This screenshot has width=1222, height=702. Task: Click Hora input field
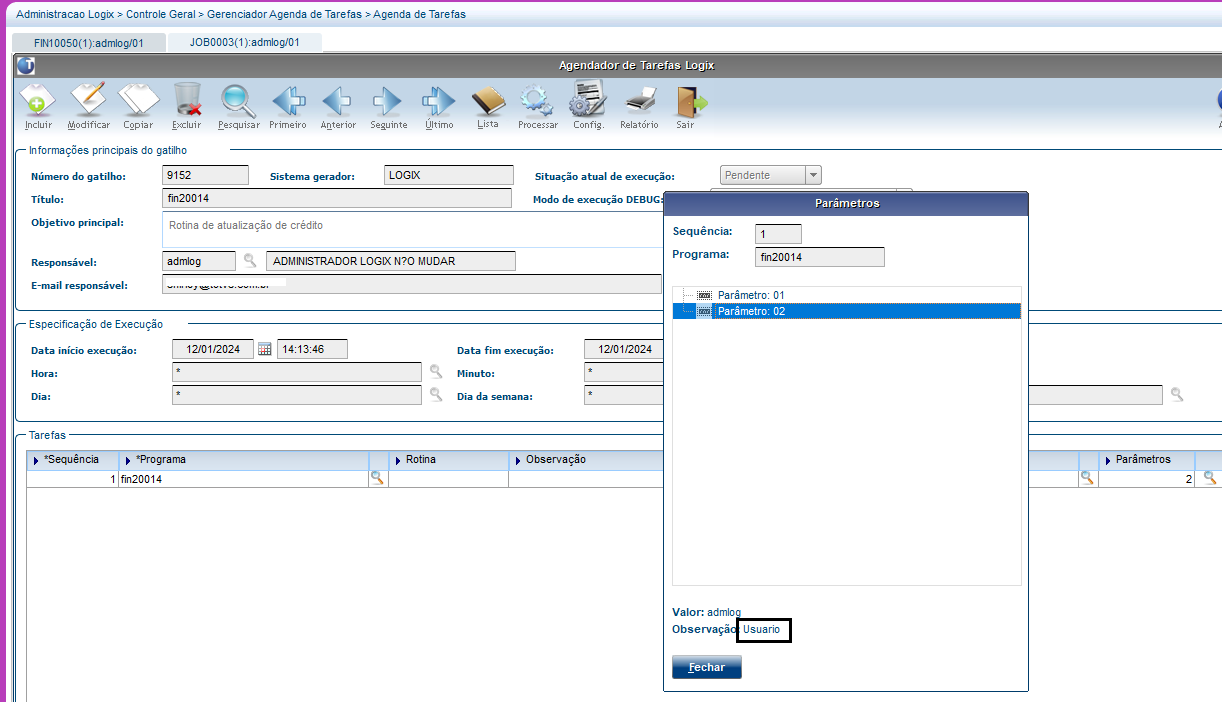pos(297,372)
